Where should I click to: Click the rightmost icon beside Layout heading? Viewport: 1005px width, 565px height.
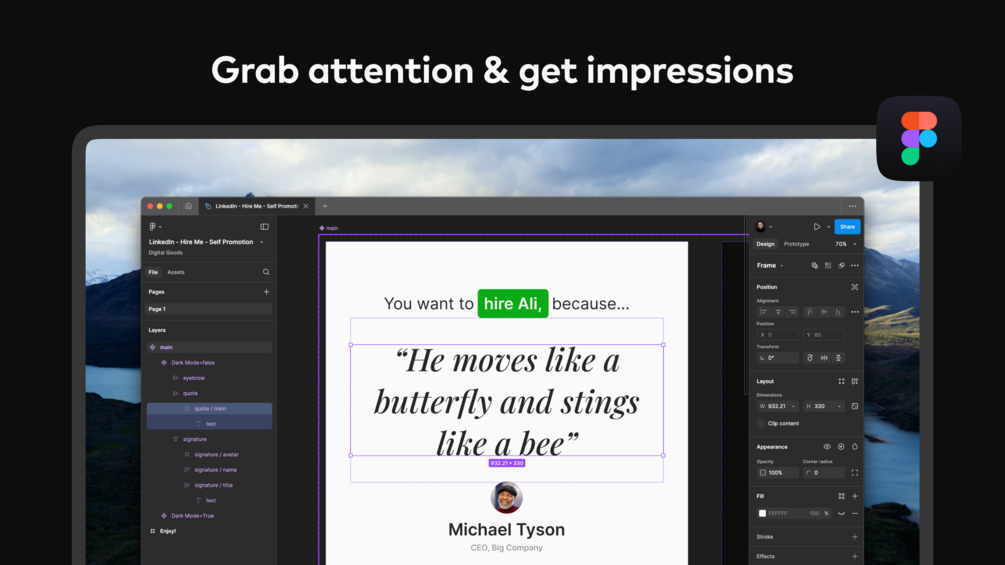pyautogui.click(x=854, y=381)
